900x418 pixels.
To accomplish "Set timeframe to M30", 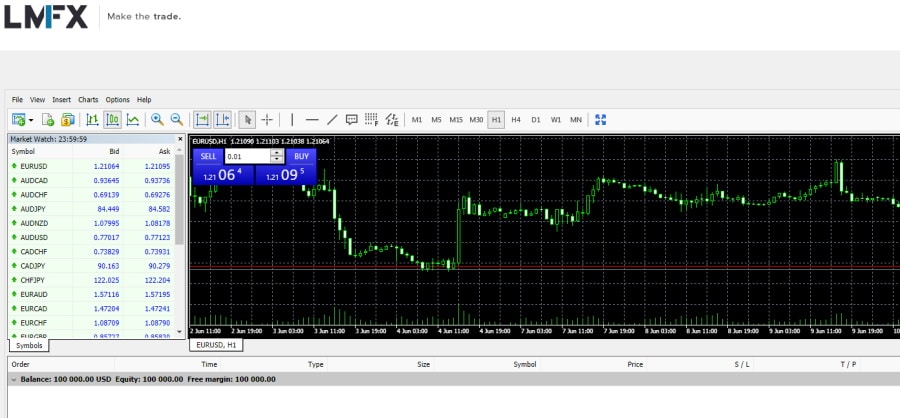I will tap(476, 120).
